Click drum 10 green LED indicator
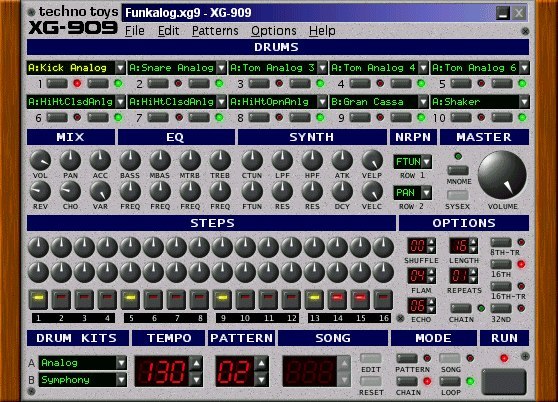The width and height of the screenshot is (558, 402). click(x=522, y=117)
